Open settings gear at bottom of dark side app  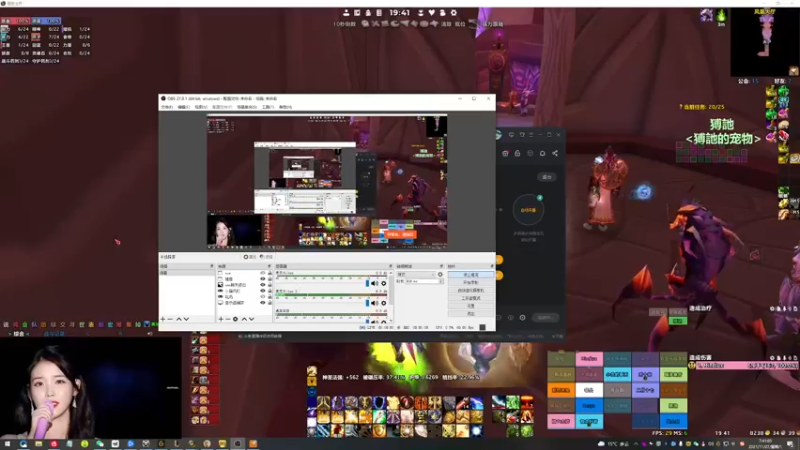pos(522,317)
